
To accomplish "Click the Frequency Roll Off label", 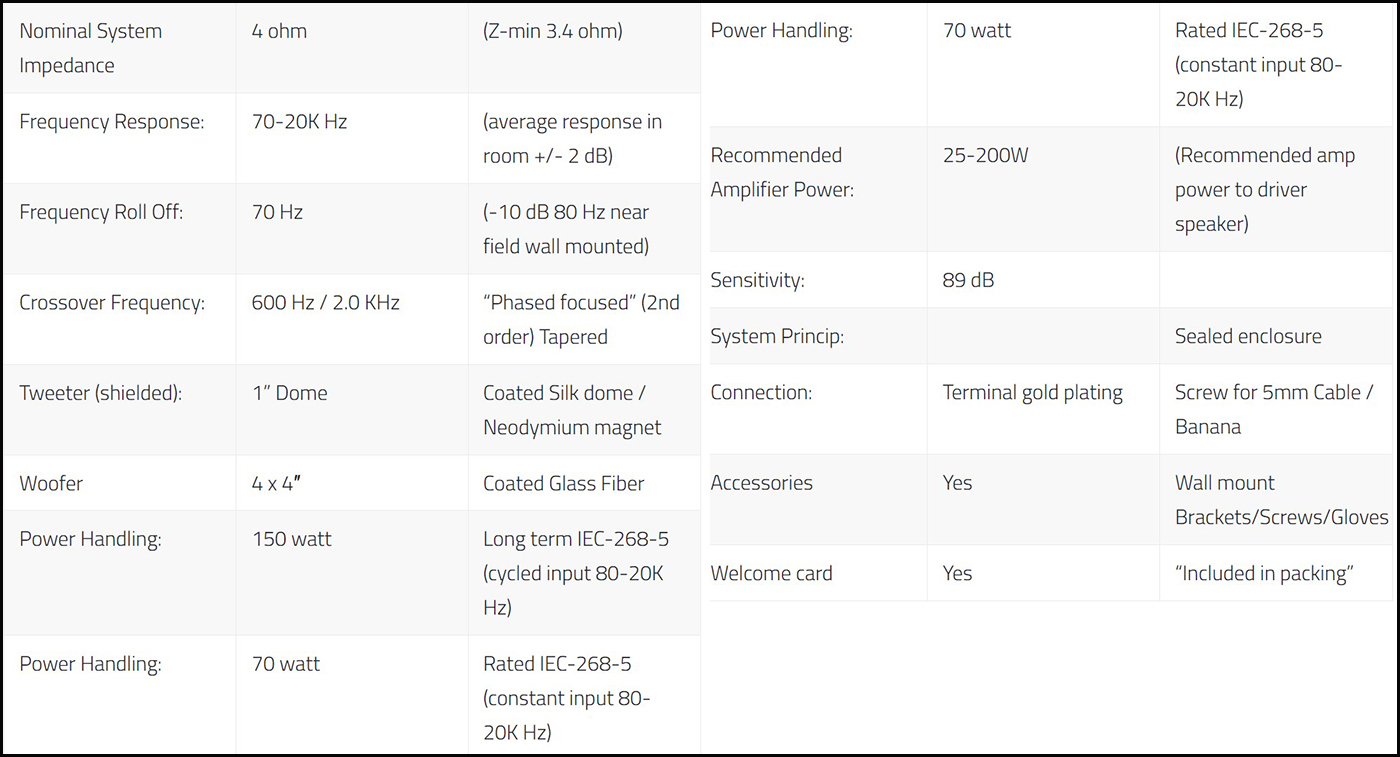I will pyautogui.click(x=101, y=212).
